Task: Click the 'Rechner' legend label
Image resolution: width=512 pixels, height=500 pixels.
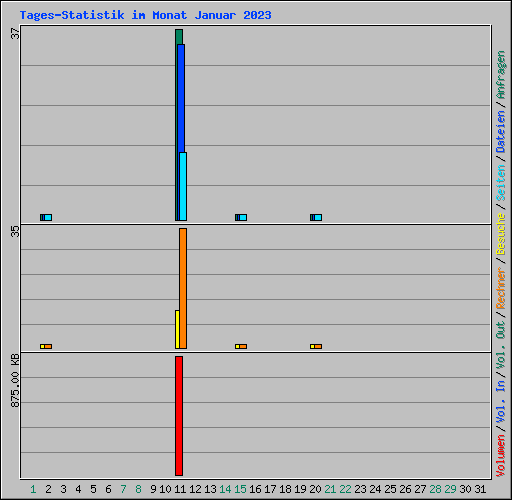Action: [x=501, y=288]
